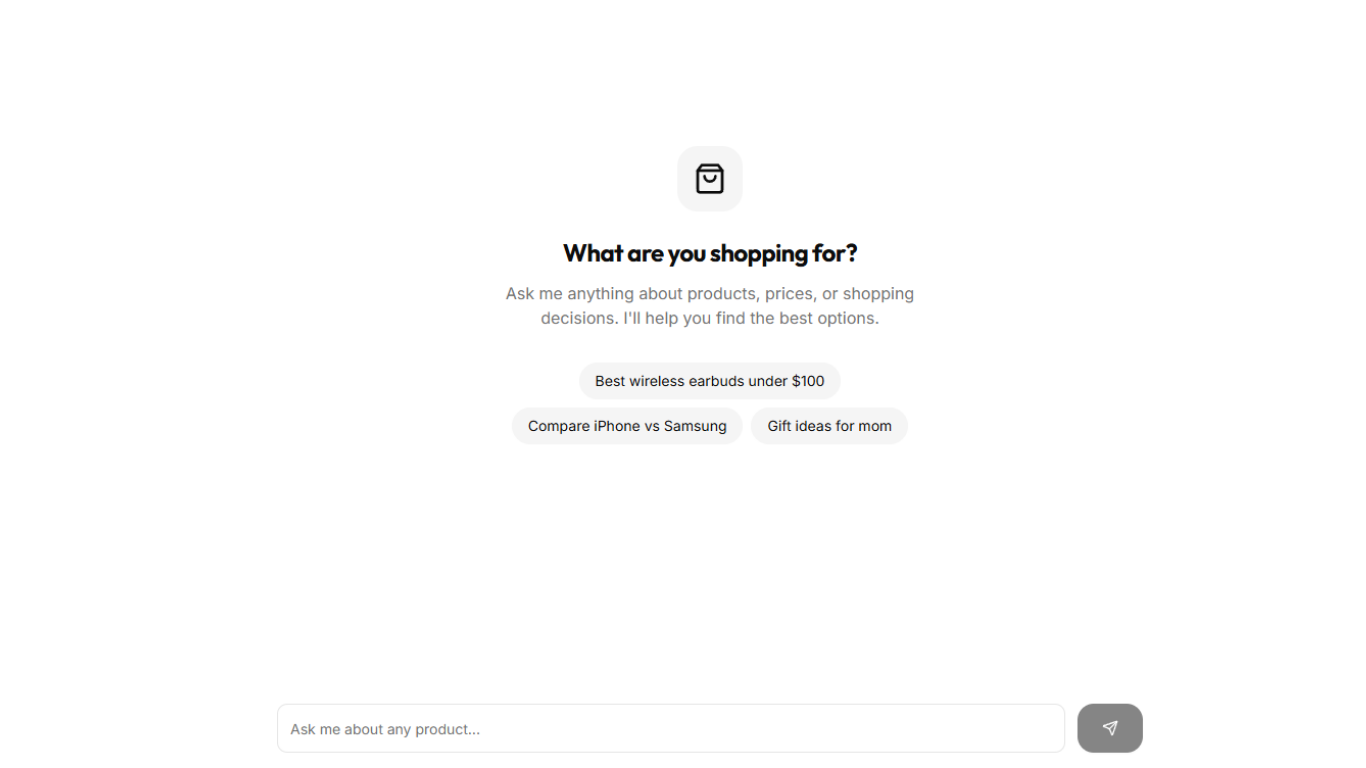Click inside the 'Ask me about any product' field
1366x768 pixels.
click(x=670, y=728)
